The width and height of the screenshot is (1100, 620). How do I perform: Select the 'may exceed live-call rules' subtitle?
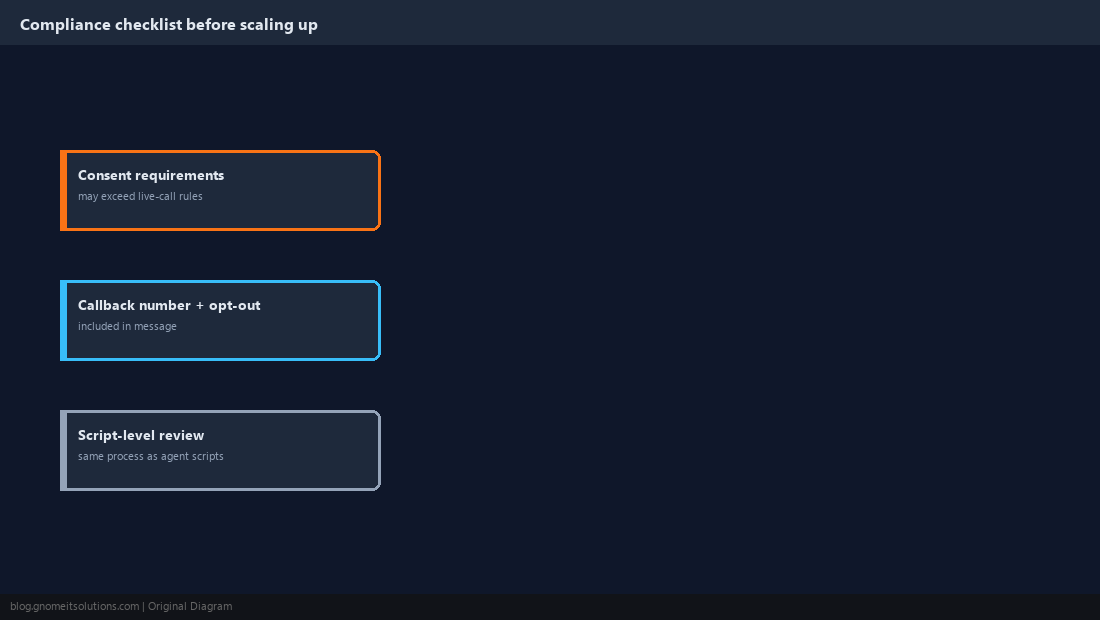(140, 196)
